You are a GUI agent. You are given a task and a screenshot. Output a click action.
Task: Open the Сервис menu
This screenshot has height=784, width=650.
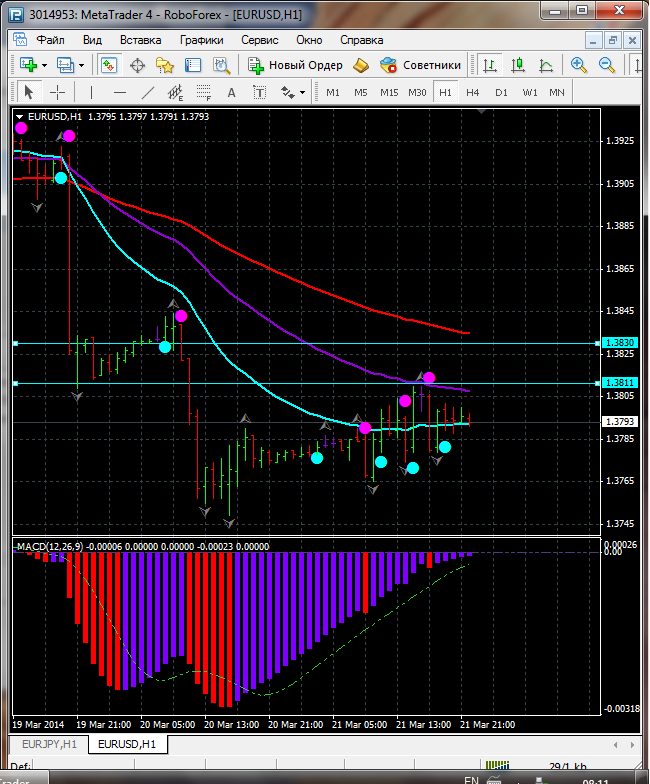pos(260,40)
